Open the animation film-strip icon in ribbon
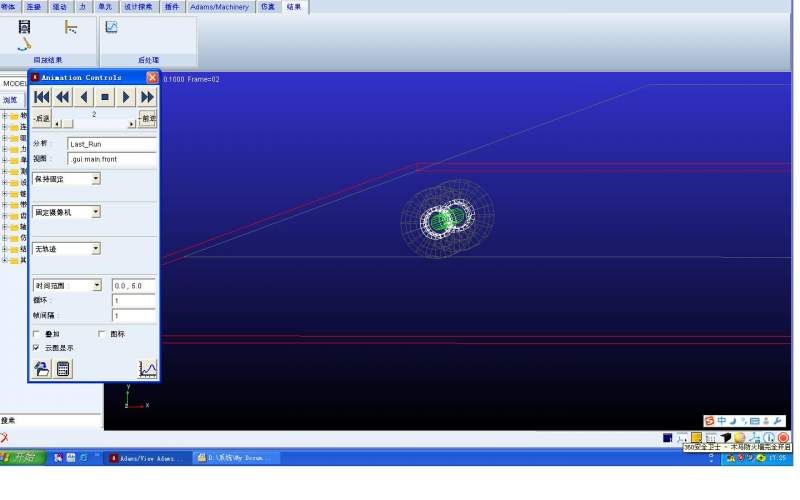The image size is (800, 500). pyautogui.click(x=24, y=27)
